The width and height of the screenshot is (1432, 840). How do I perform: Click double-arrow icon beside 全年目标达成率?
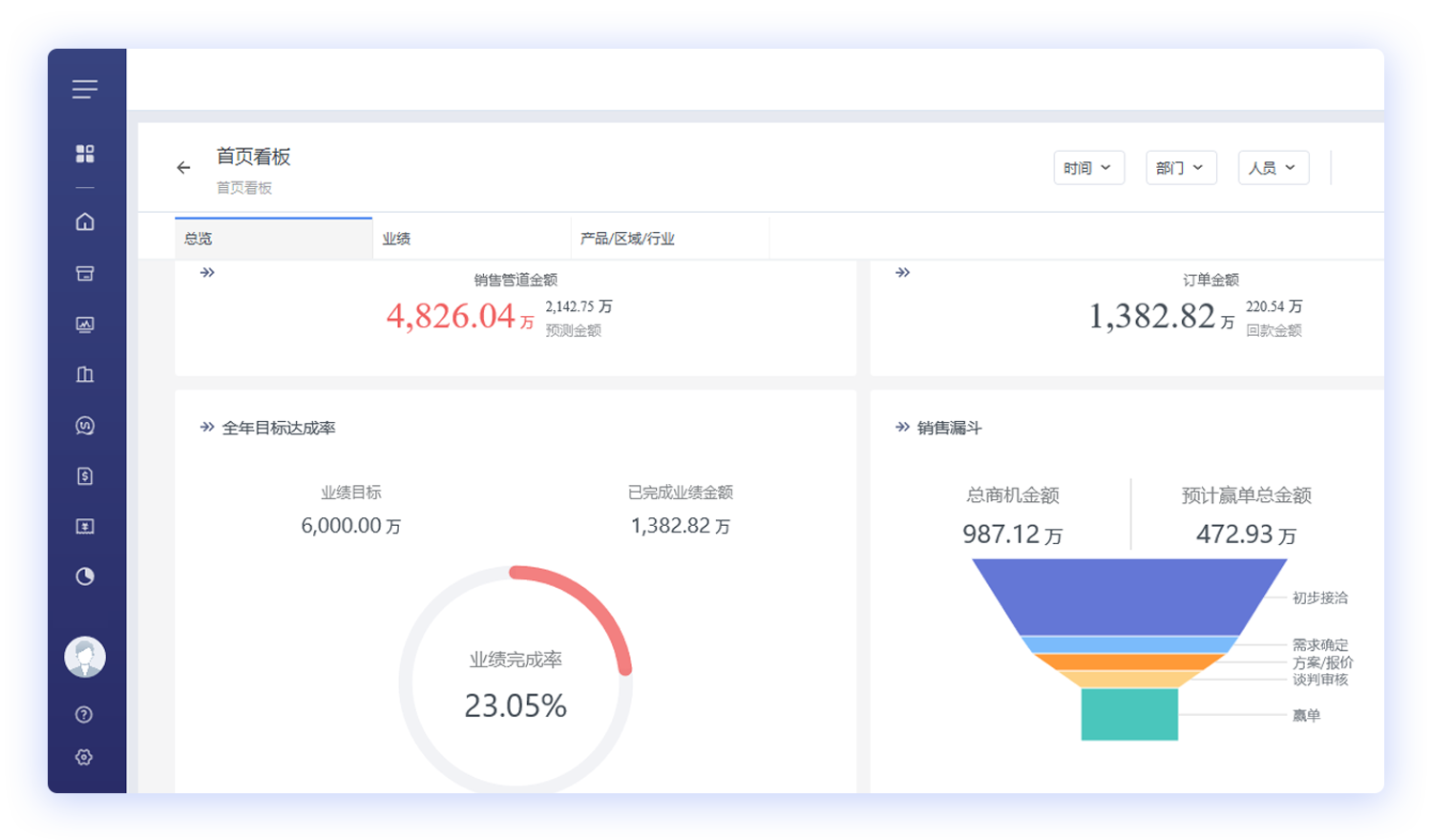[x=207, y=428]
